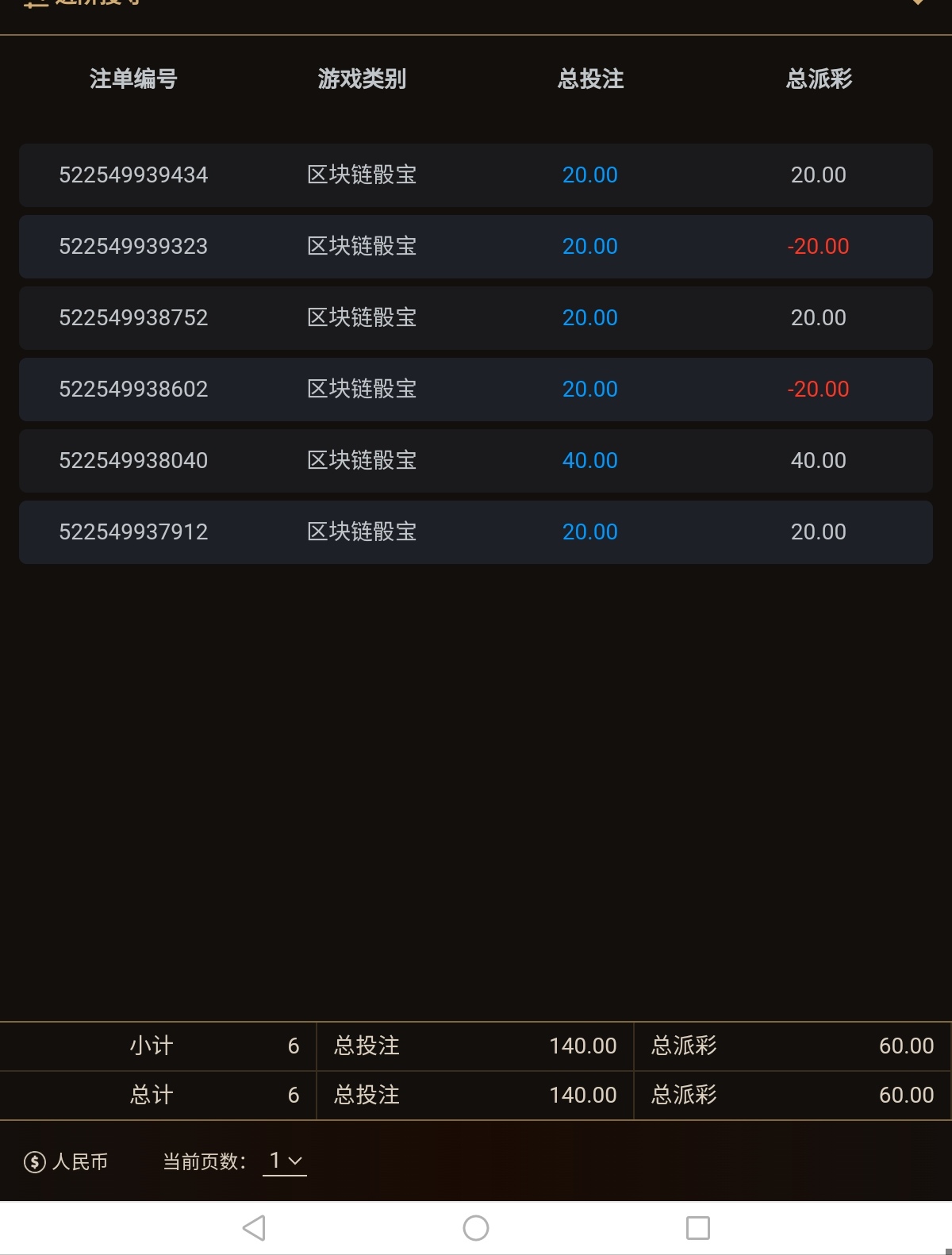Click the RMB currency dollar icon
The width and height of the screenshot is (952, 1255).
pyautogui.click(x=35, y=1162)
